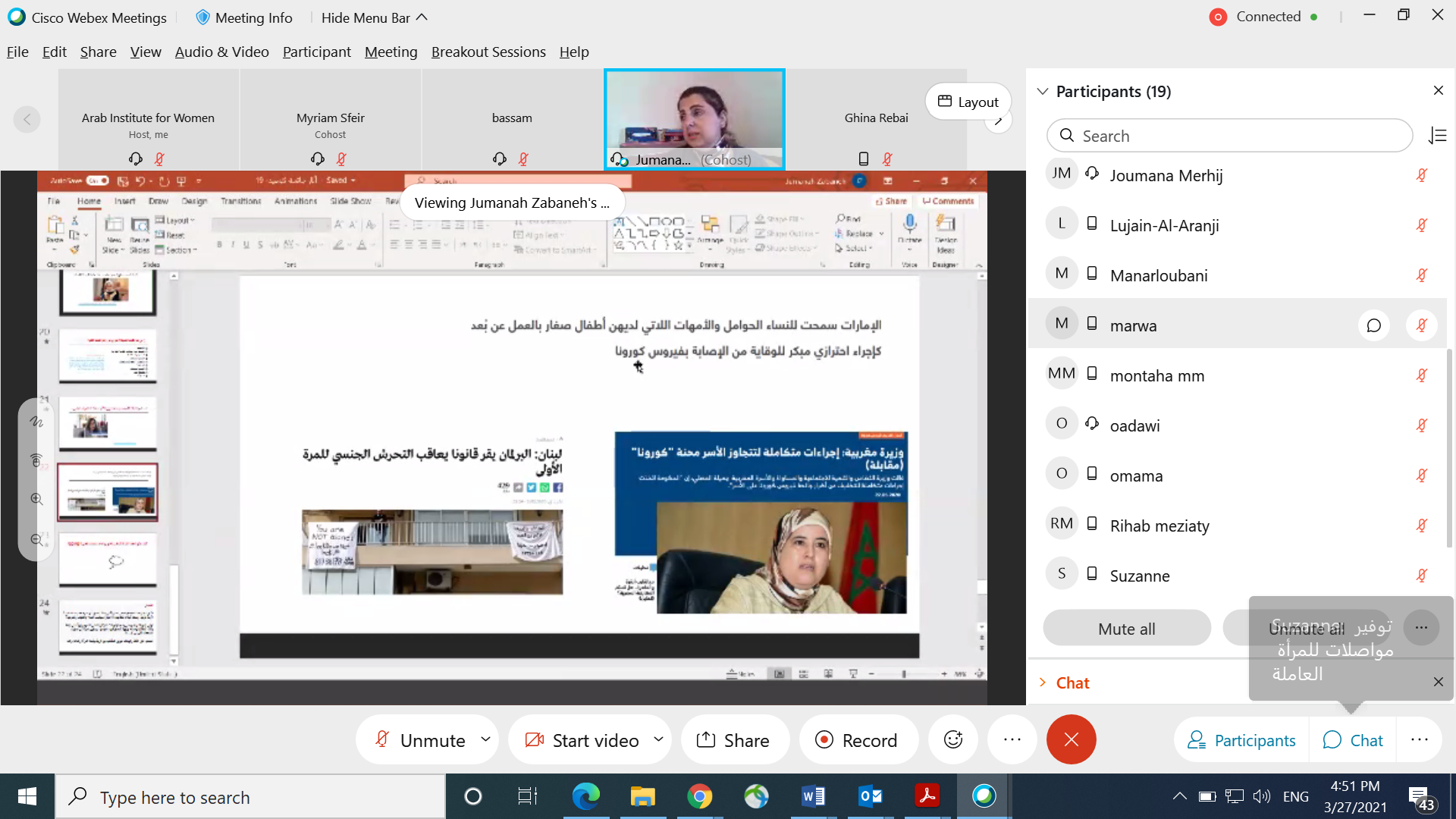
Task: Open Word from the taskbar
Action: (x=813, y=796)
